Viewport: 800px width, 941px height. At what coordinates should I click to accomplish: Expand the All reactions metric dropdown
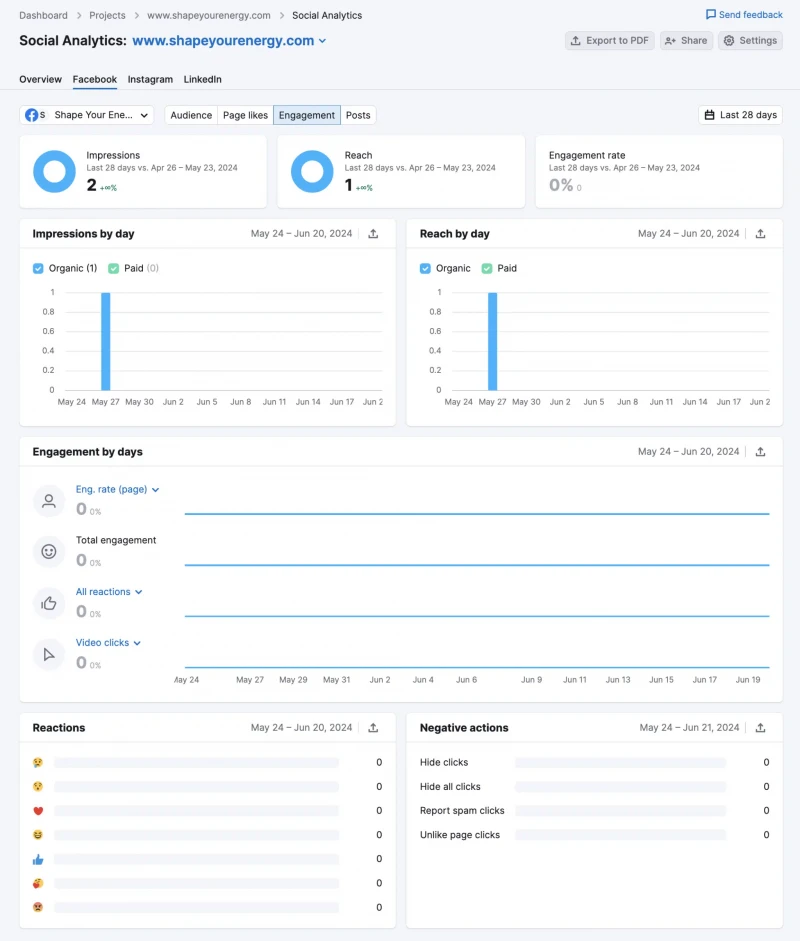(x=109, y=592)
